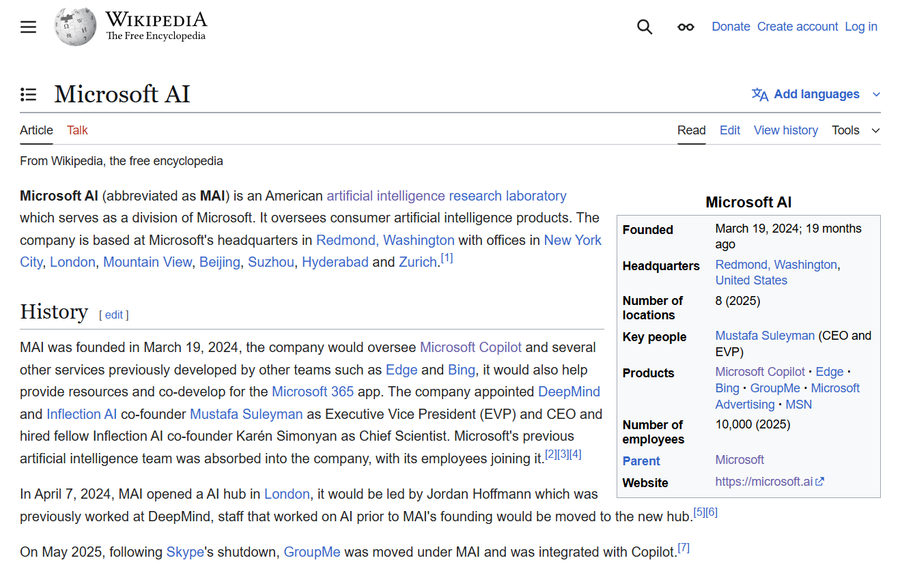Click the Create account link
Viewport: 900px width, 569px height.
[797, 26]
